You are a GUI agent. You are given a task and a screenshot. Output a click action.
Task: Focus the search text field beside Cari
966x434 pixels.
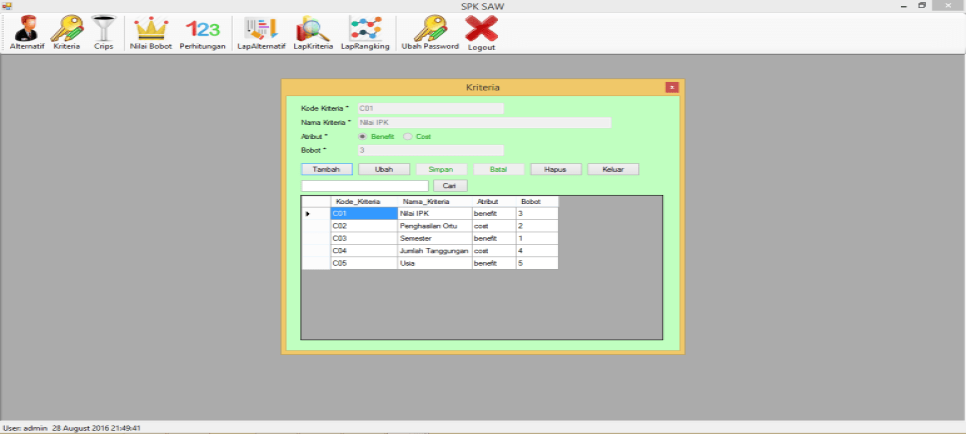(x=364, y=186)
